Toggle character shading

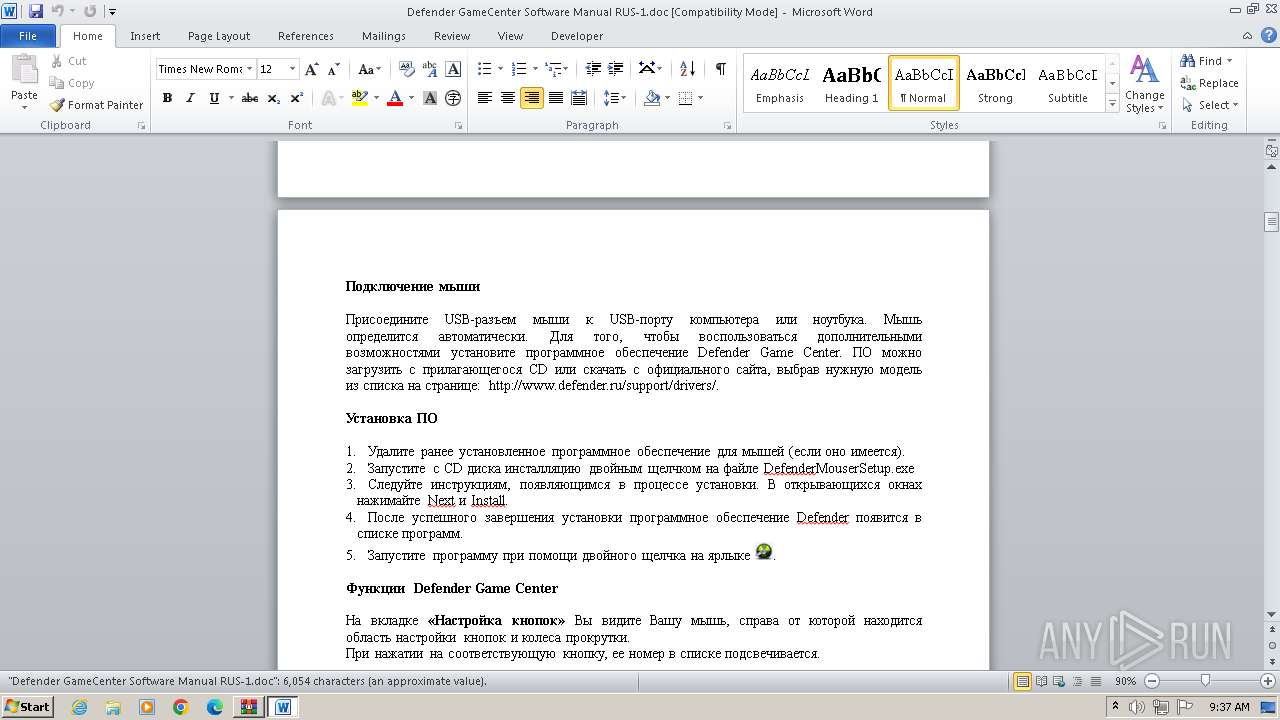point(430,98)
